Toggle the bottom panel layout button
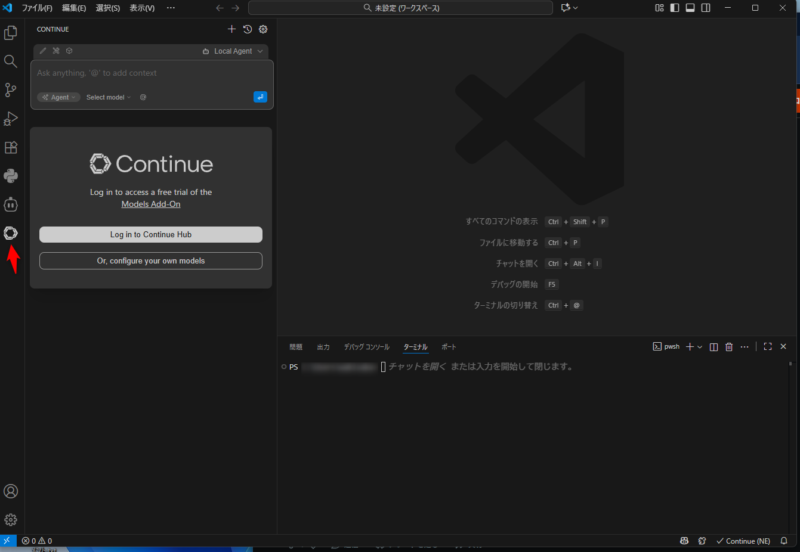The image size is (800, 552). tap(690, 8)
